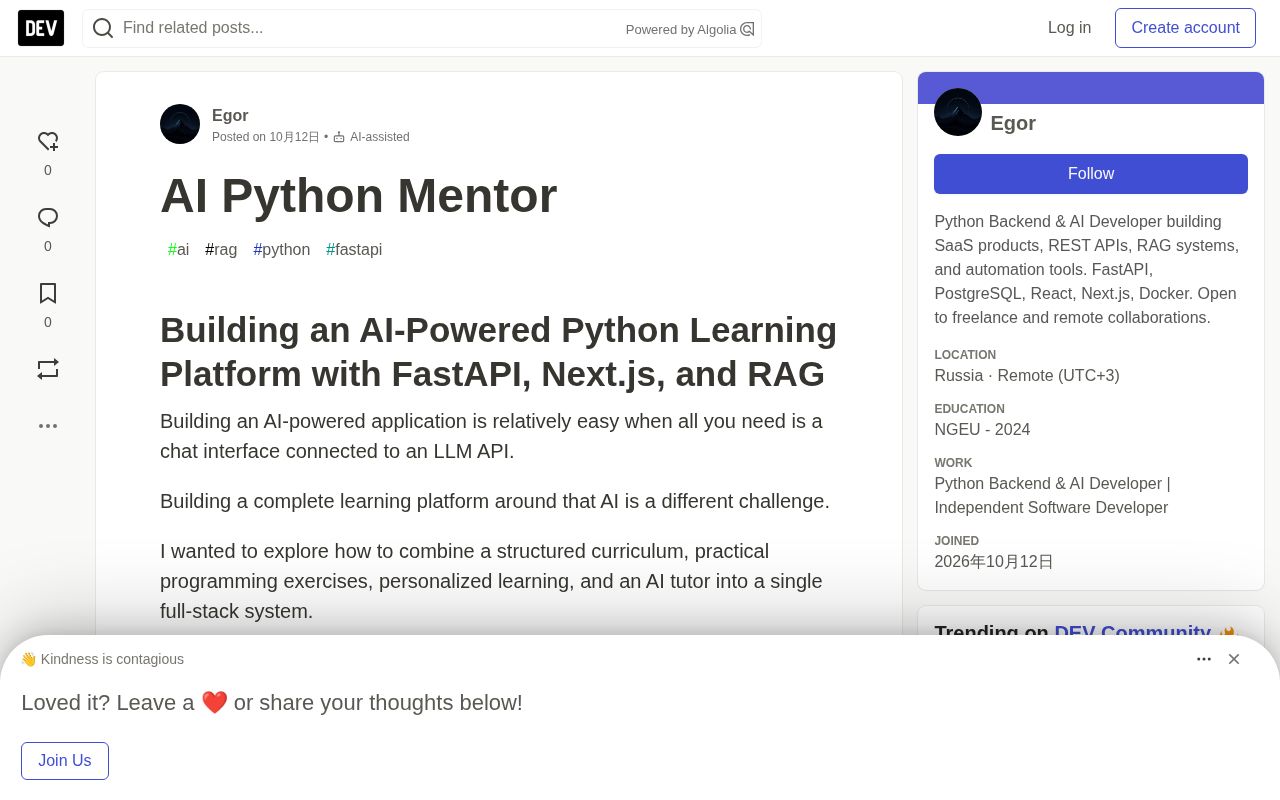This screenshot has width=1280, height=800.
Task: Save post with the bookmark icon
Action: point(48,293)
